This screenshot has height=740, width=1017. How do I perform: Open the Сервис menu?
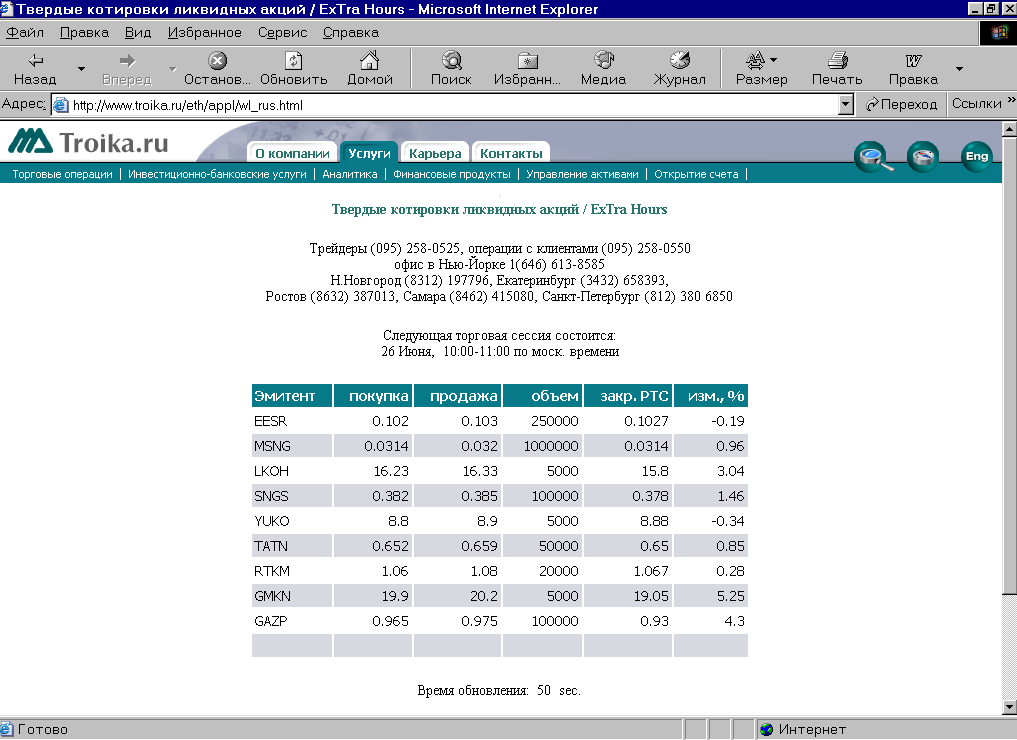coord(282,32)
